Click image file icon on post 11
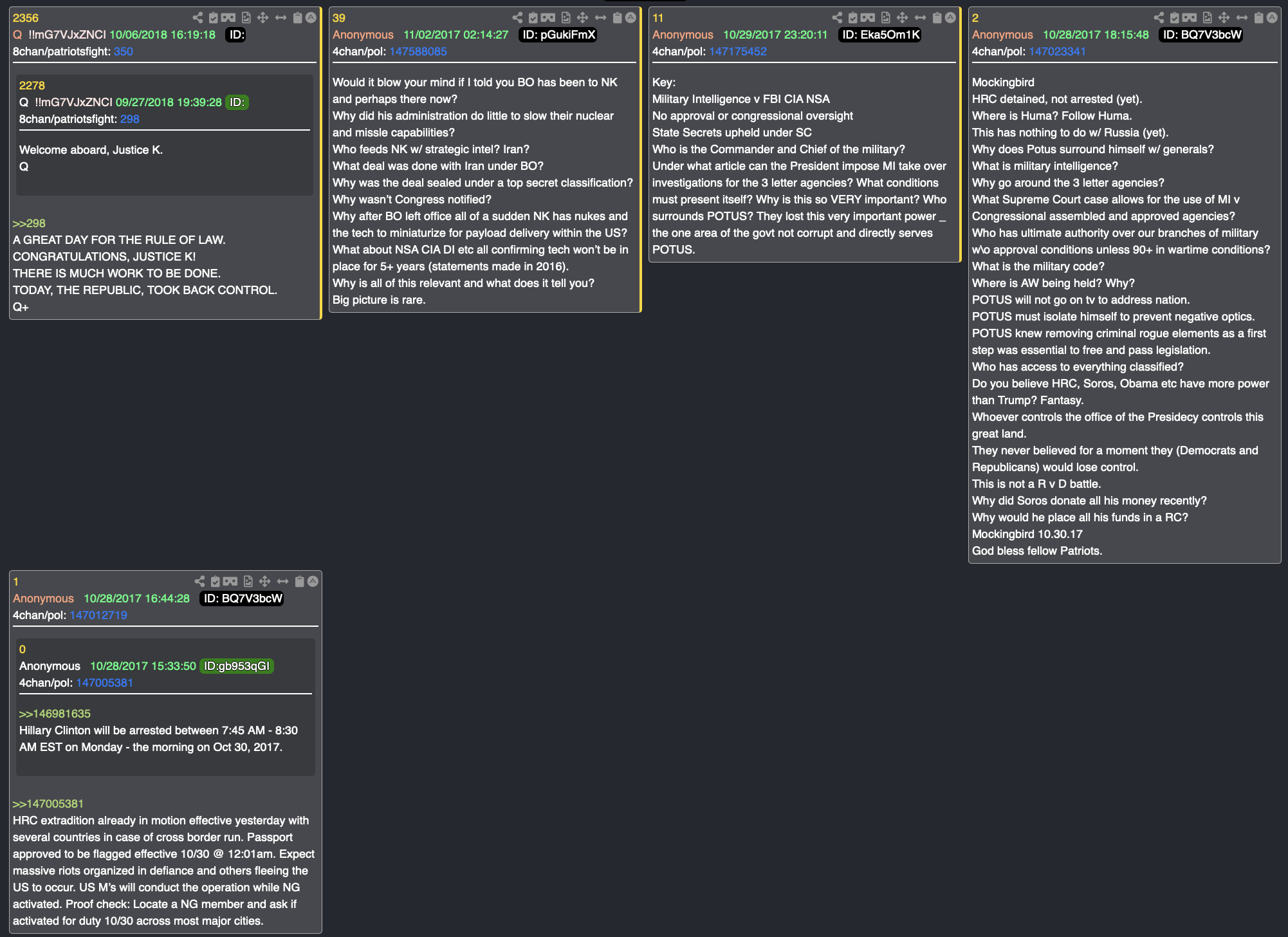 tap(885, 17)
